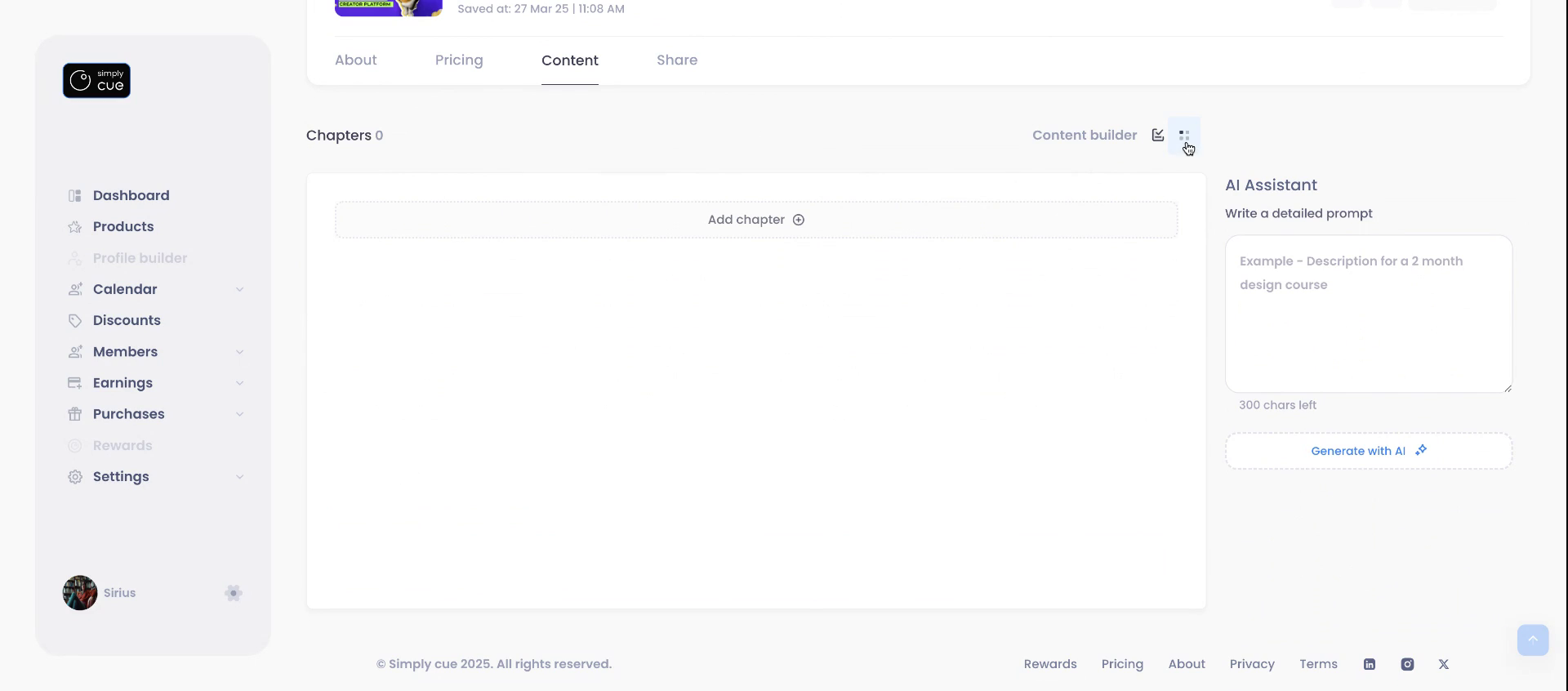Click the grid view icon beside Content builder

tap(1184, 136)
